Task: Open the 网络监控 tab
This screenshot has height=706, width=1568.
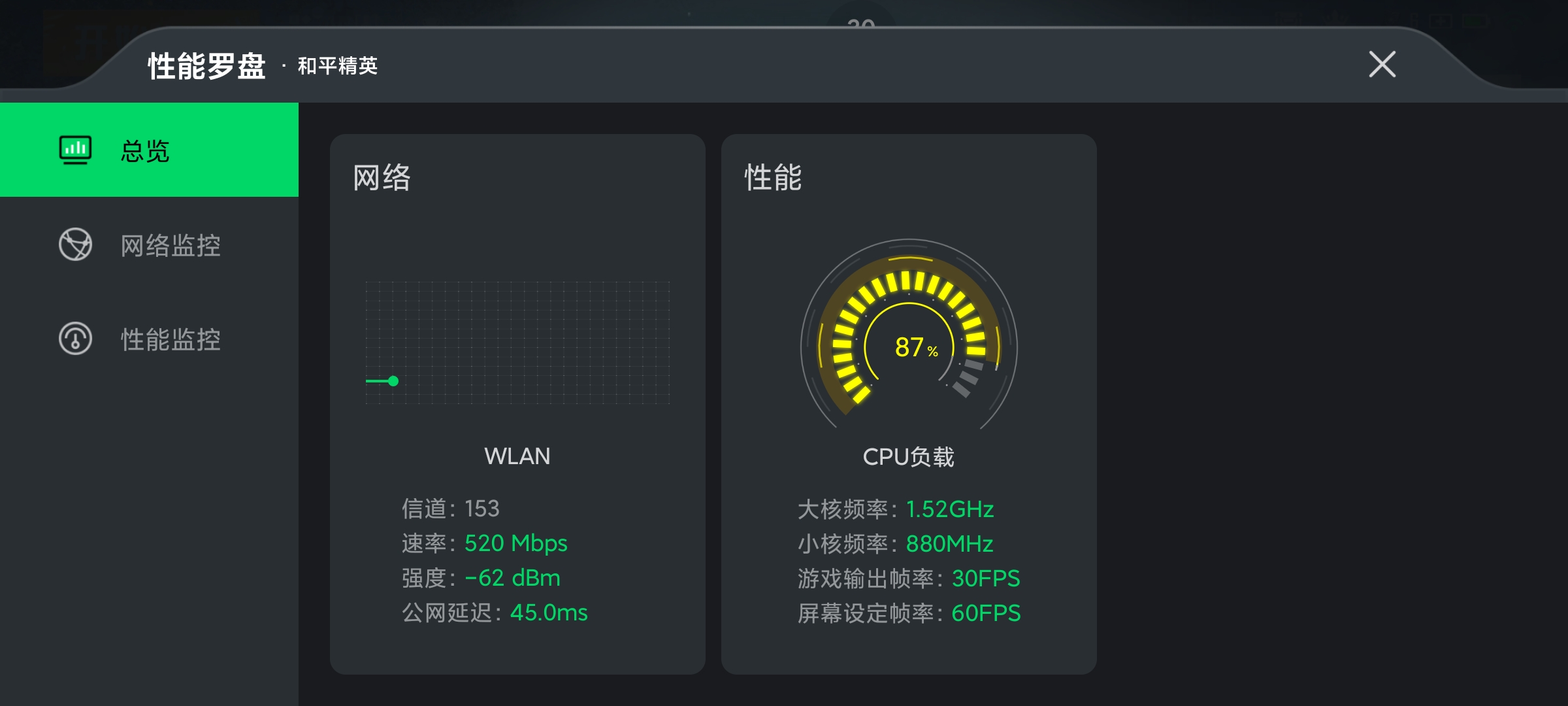Action: 149,244
